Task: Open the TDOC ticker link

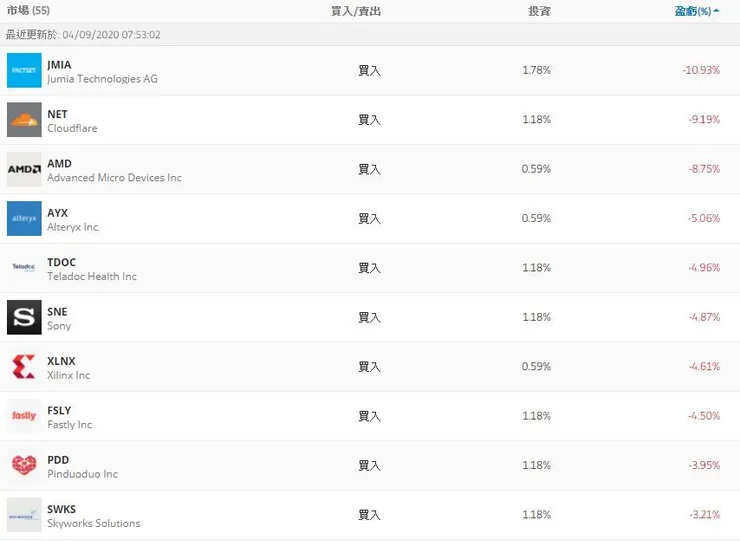Action: click(x=61, y=262)
